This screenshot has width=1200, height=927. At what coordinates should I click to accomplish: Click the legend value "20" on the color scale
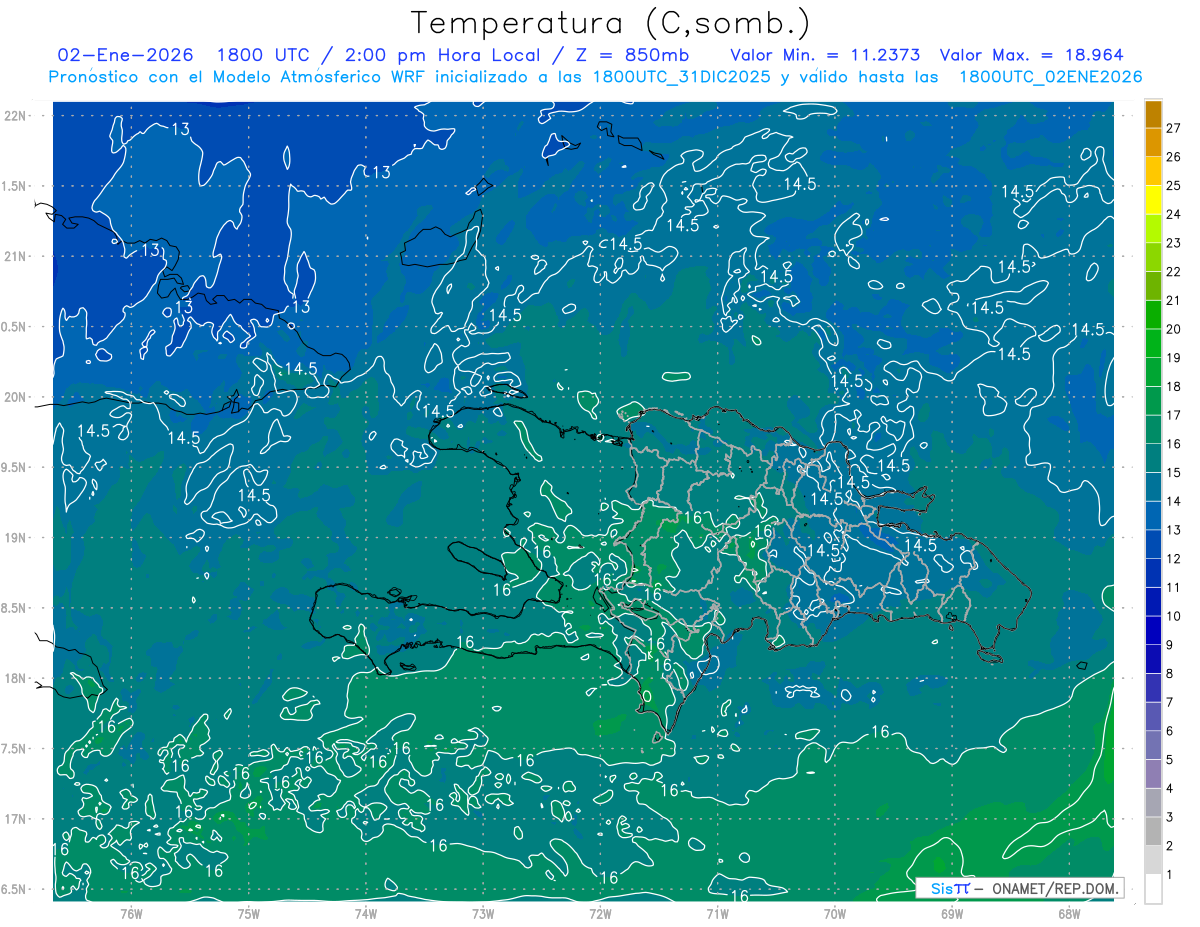pos(1174,329)
